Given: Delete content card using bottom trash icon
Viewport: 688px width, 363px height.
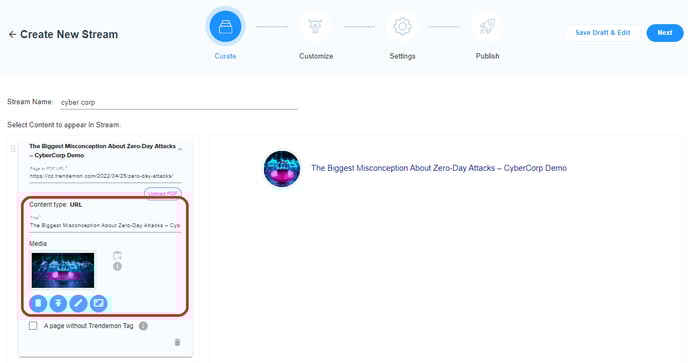Looking at the screenshot, I should (x=177, y=342).
